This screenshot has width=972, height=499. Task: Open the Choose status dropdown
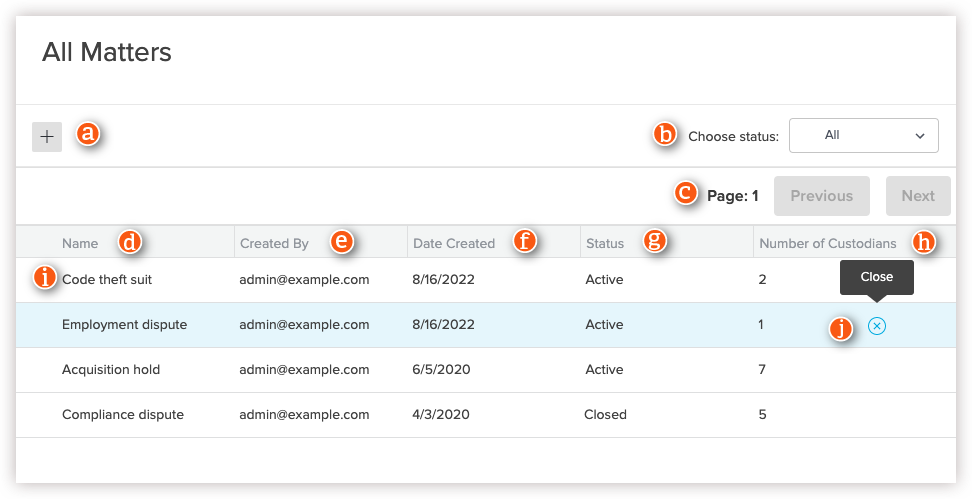coord(863,135)
